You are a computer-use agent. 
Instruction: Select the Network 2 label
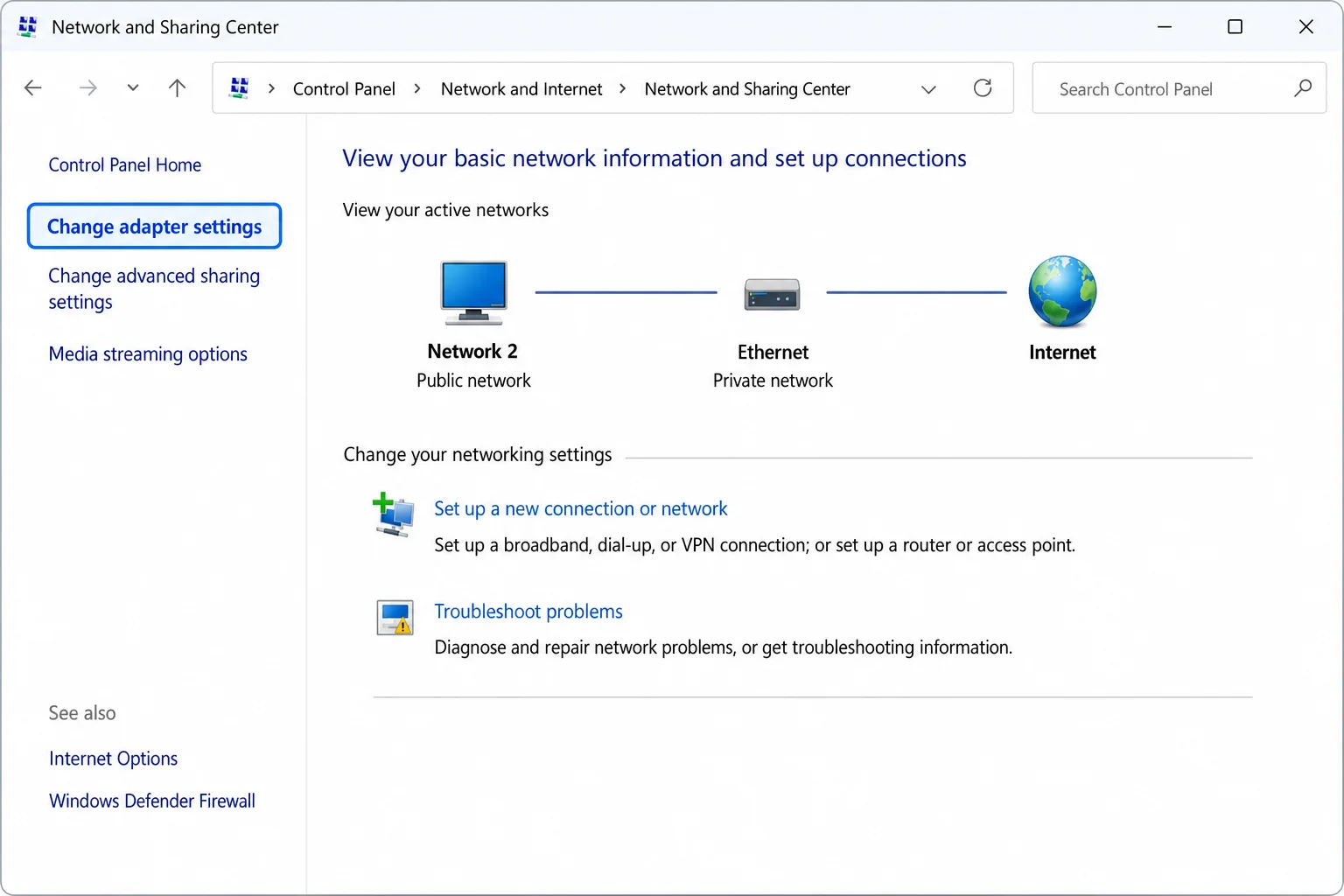(472, 351)
